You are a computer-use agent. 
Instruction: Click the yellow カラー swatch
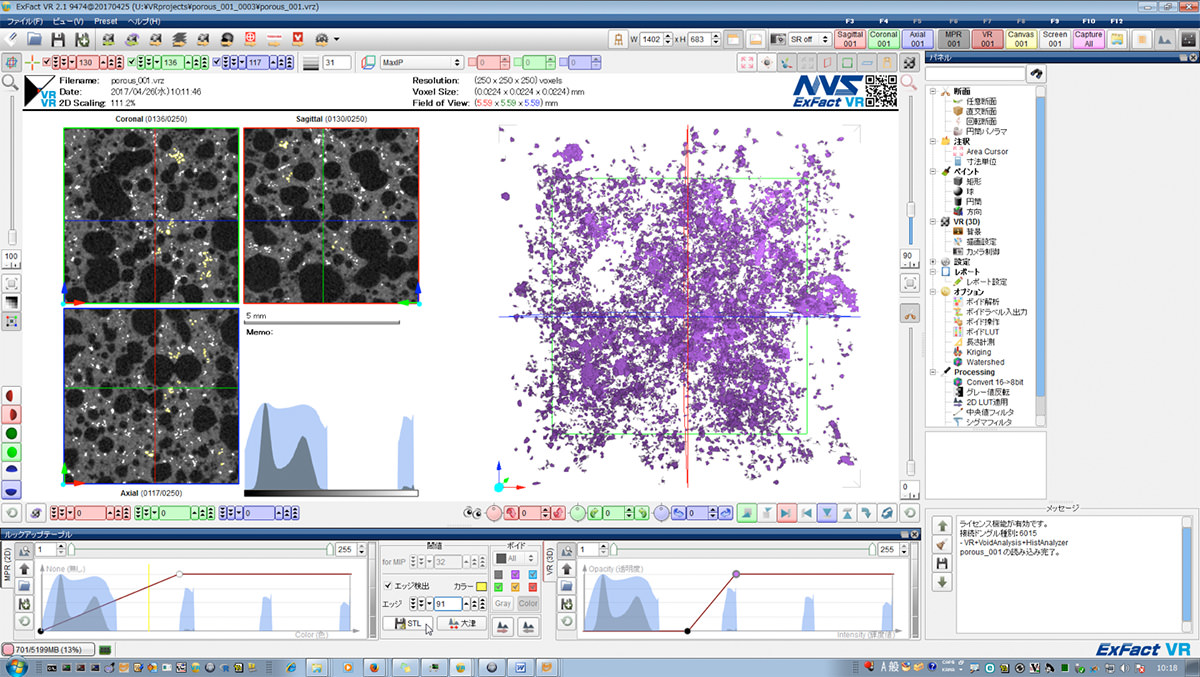click(481, 586)
